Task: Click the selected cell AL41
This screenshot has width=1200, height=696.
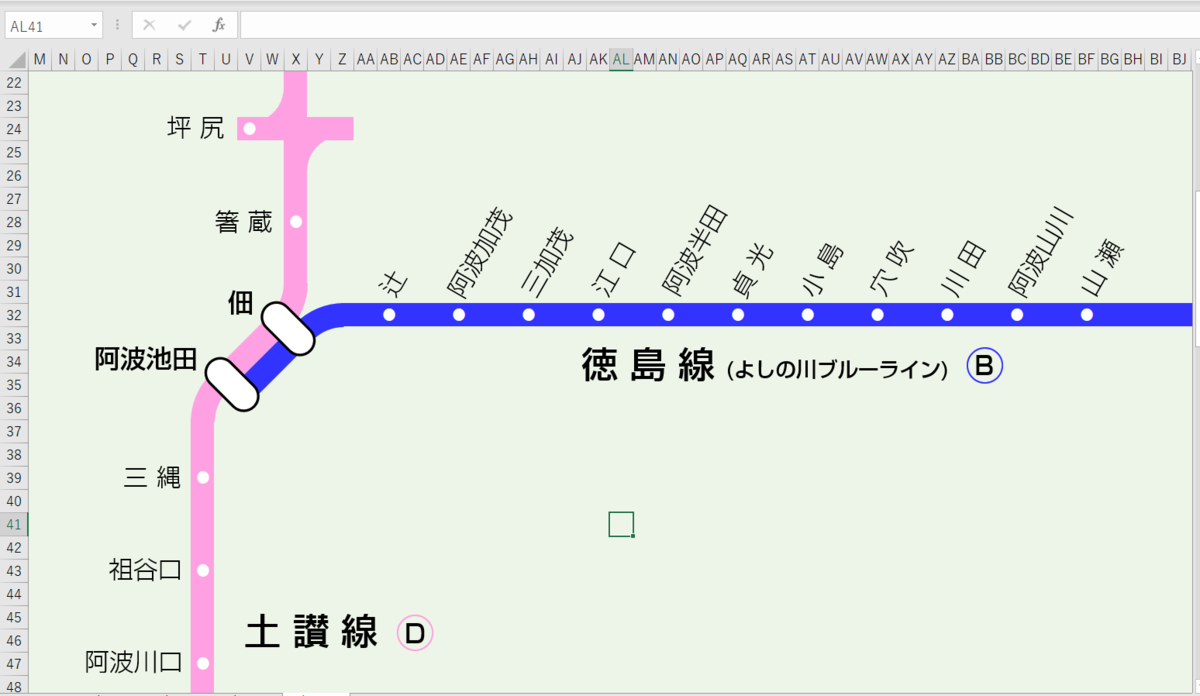Action: pos(621,524)
